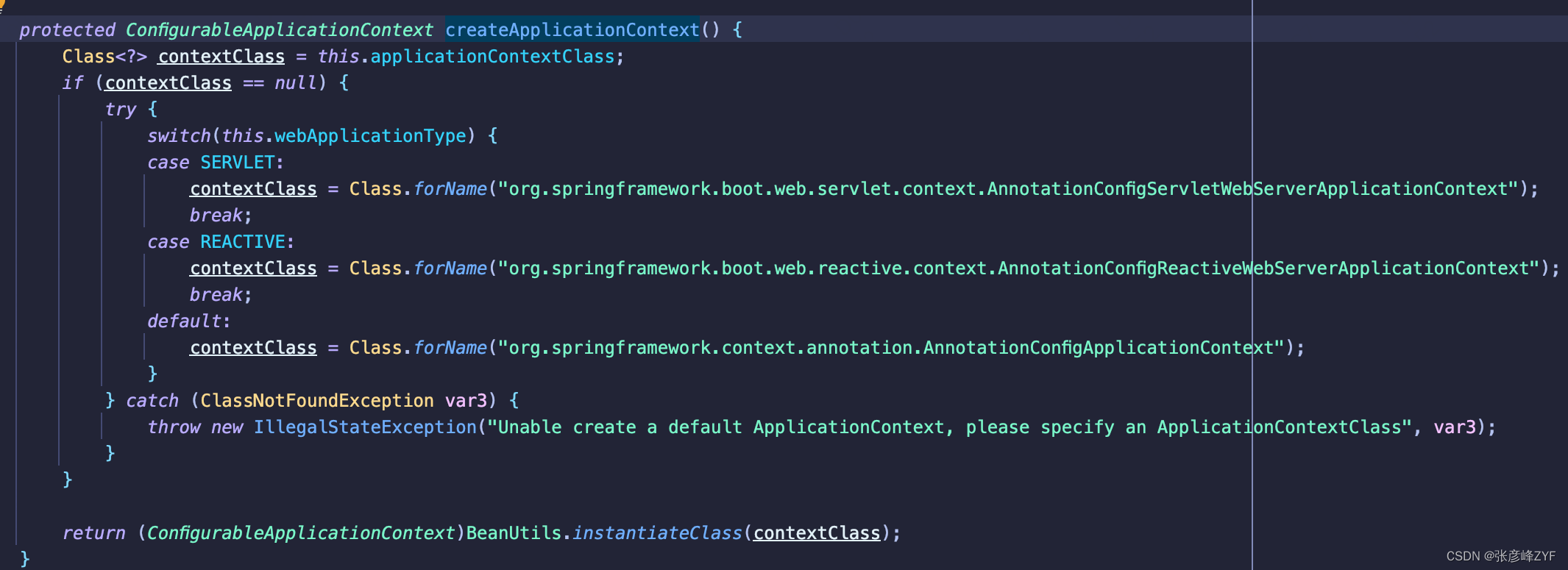Click the try keyword

[121, 110]
